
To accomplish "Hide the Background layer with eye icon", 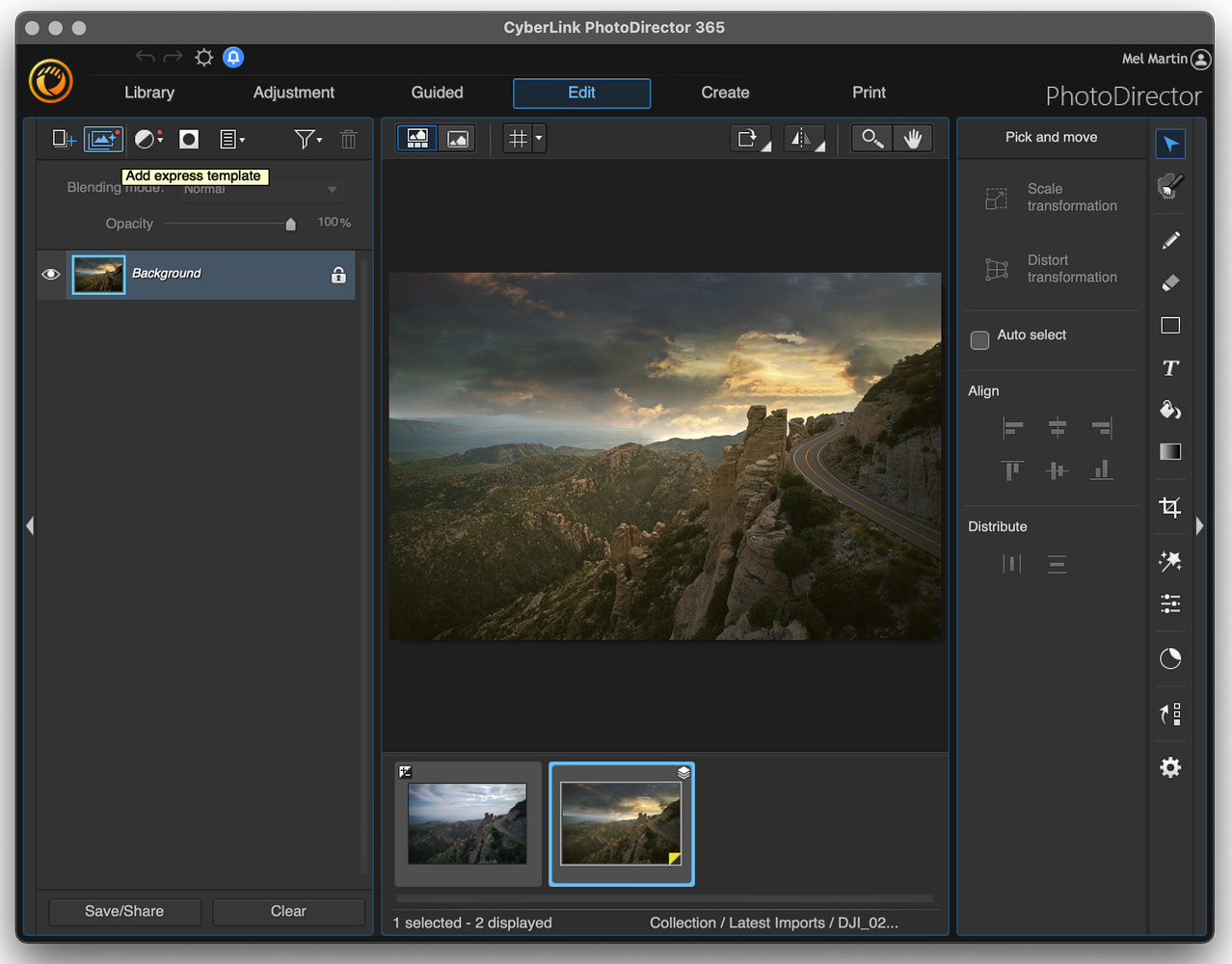I will point(51,275).
